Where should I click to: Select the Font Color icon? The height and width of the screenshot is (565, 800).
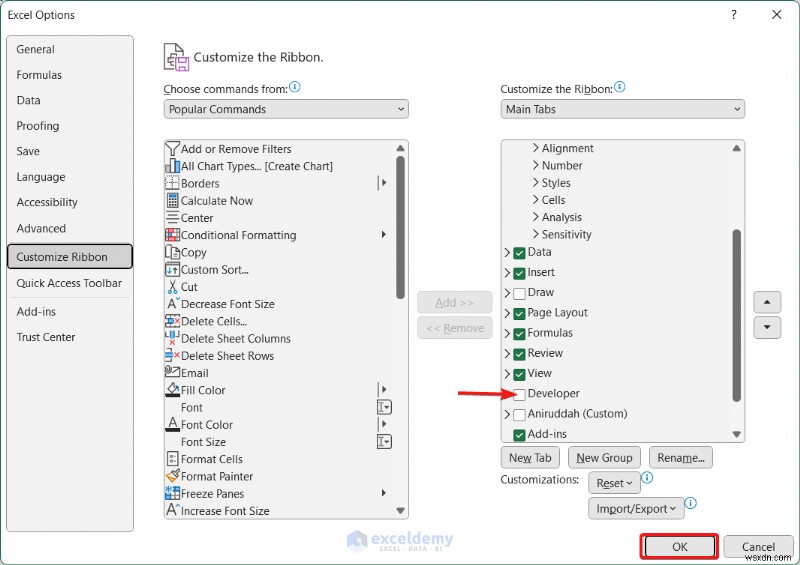point(172,424)
